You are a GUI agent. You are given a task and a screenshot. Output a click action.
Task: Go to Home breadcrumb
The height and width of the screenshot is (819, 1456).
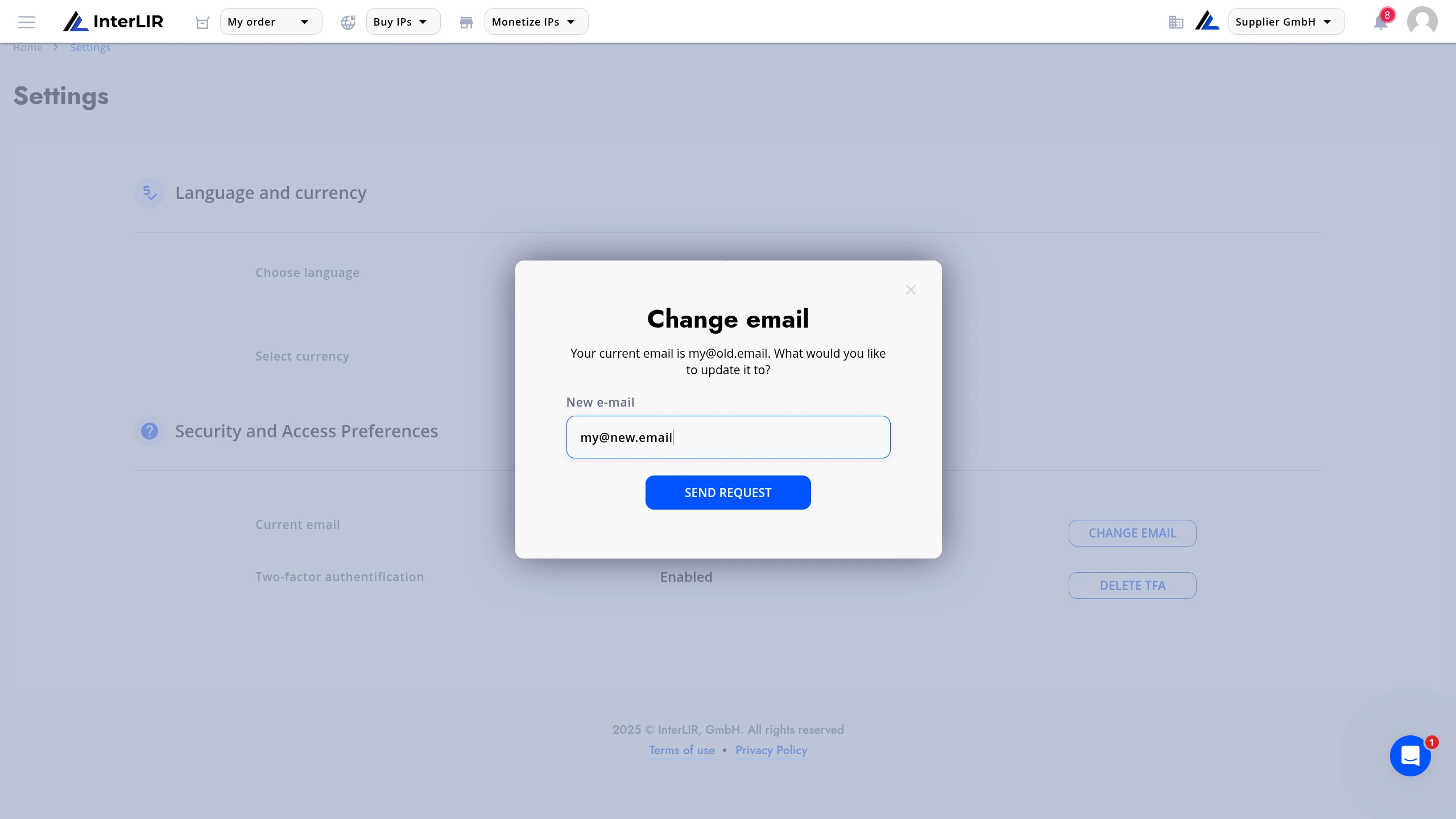[28, 47]
